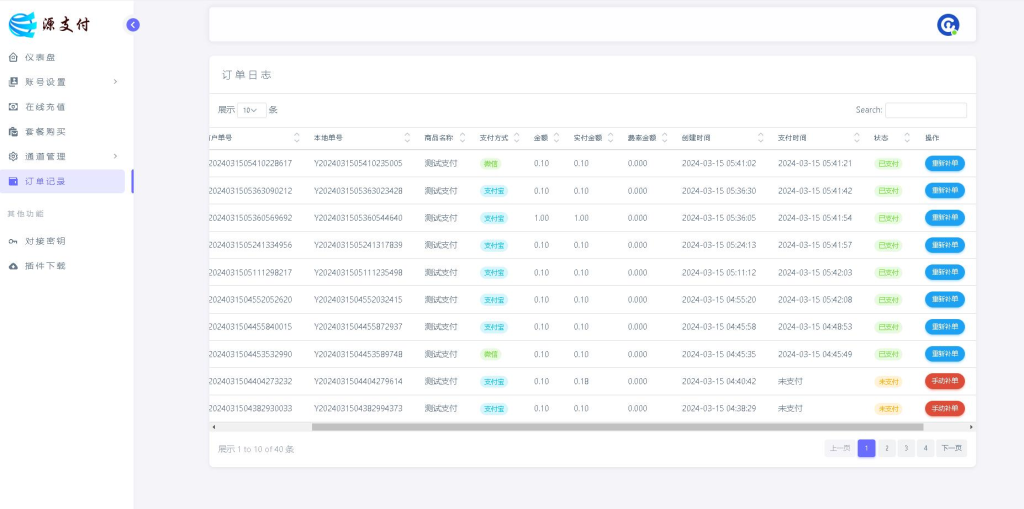Sort by the 金额 column arrows
This screenshot has height=509, width=1024.
coord(556,138)
